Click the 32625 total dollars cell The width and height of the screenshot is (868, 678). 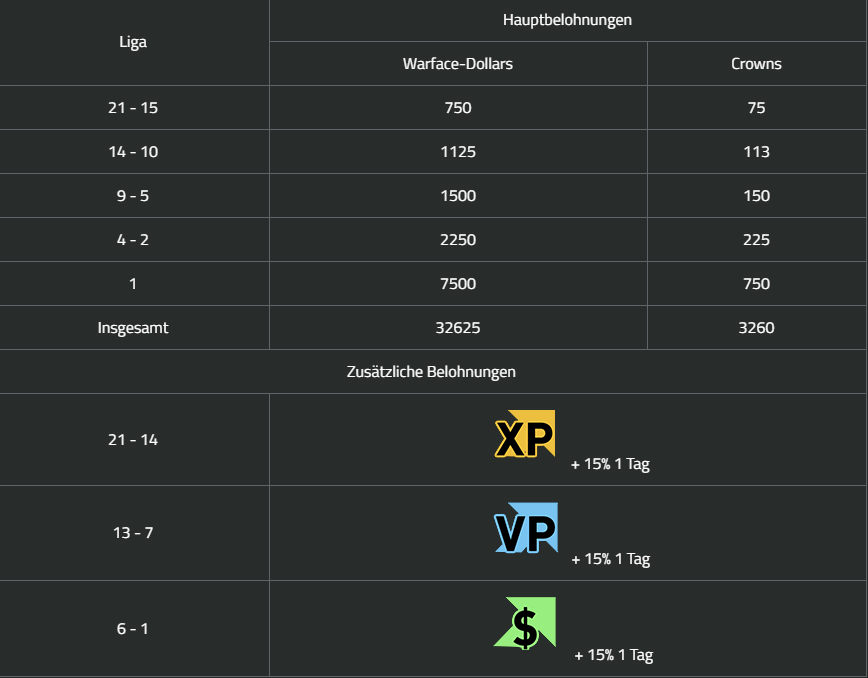(458, 328)
